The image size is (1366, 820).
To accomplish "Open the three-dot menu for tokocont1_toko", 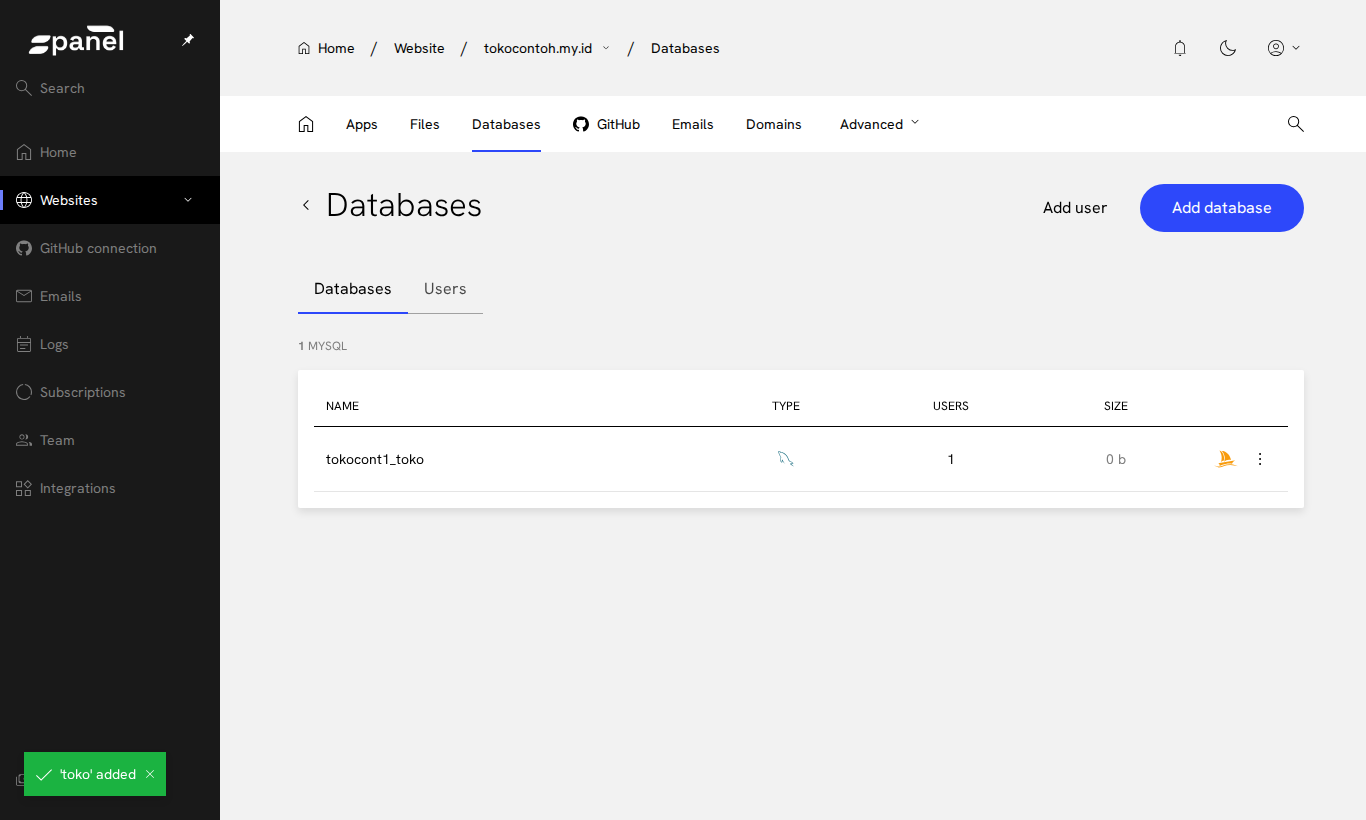I will [1260, 459].
